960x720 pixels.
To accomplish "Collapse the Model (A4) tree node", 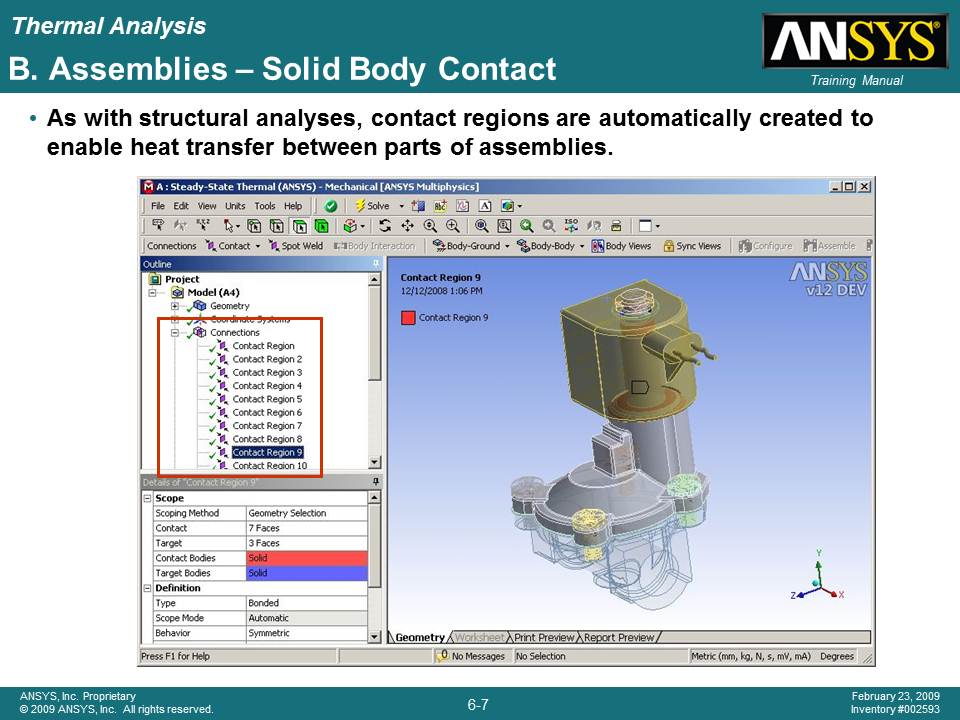I will click(x=152, y=293).
